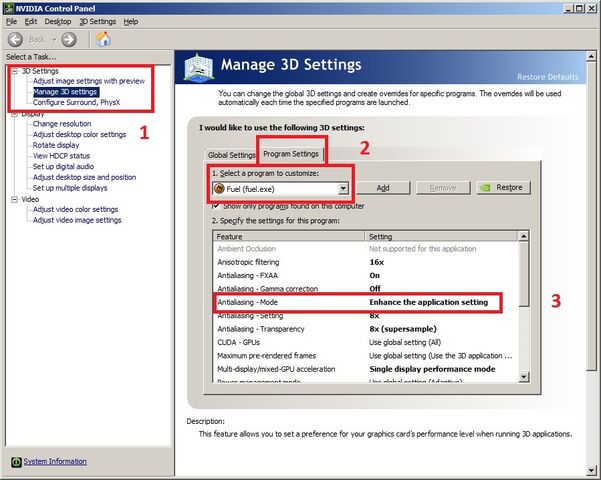Click the Restore Defaults link
This screenshot has width=601, height=480.
pyautogui.click(x=548, y=77)
